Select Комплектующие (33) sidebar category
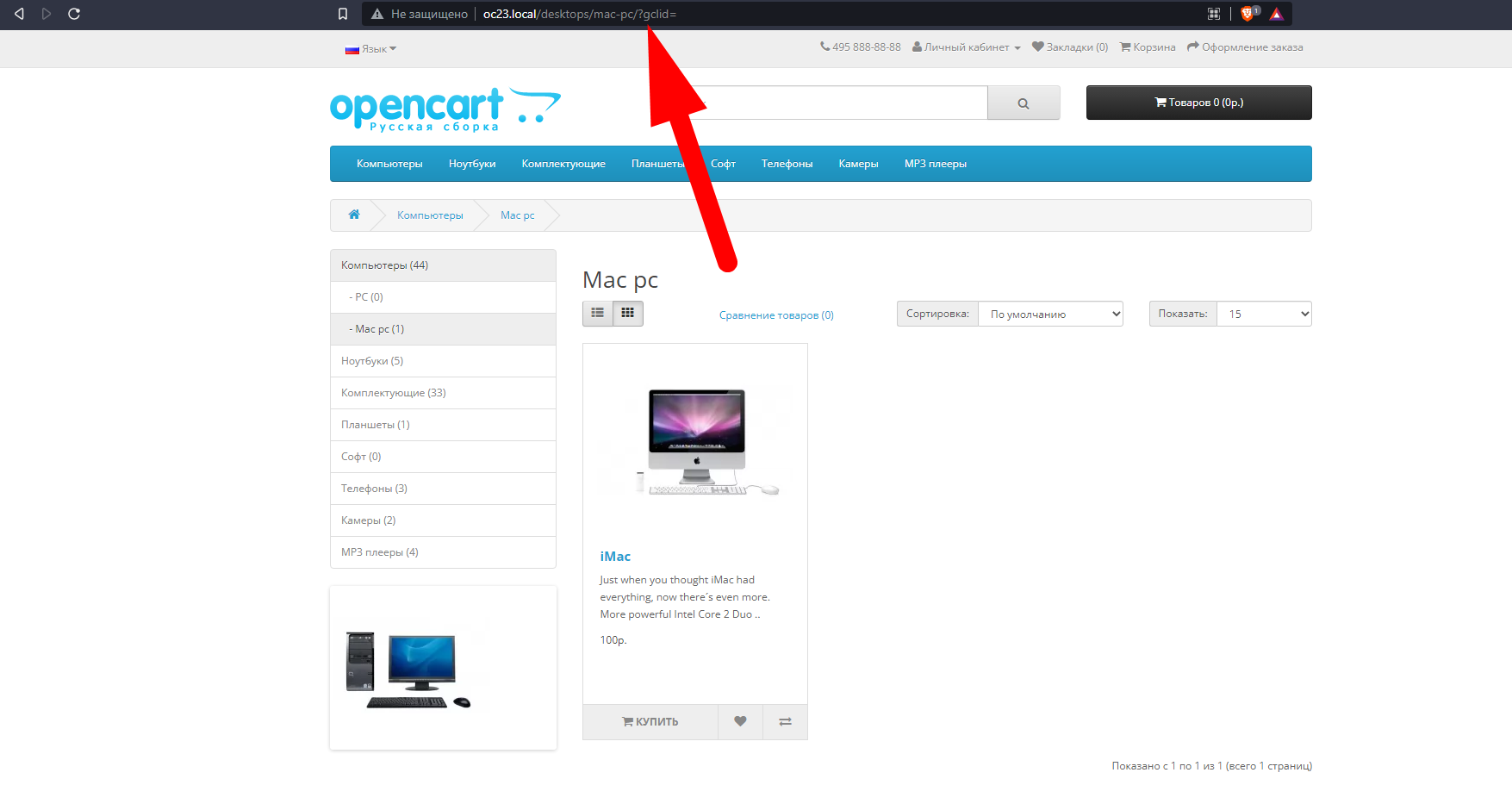The width and height of the screenshot is (1512, 785). click(443, 393)
